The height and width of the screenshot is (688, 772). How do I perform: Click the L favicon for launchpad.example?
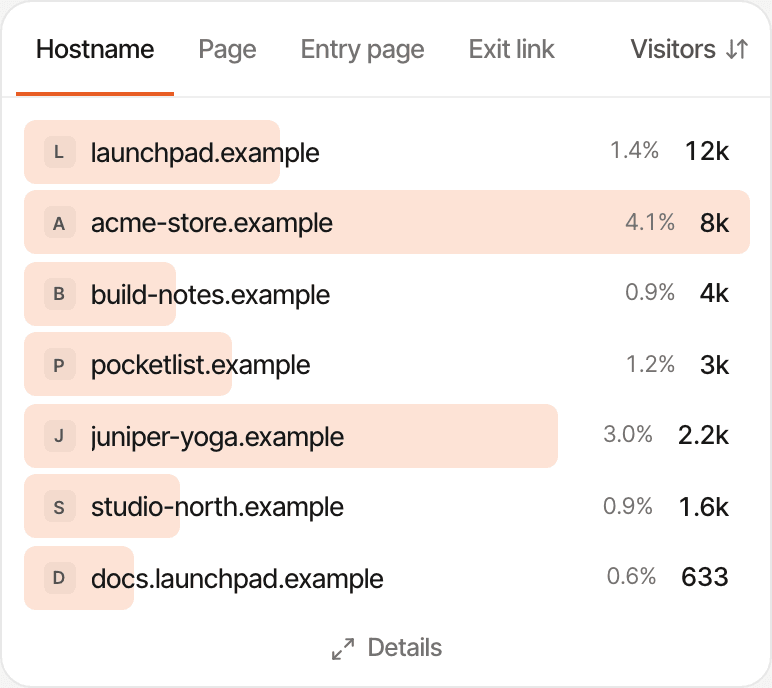(x=60, y=152)
